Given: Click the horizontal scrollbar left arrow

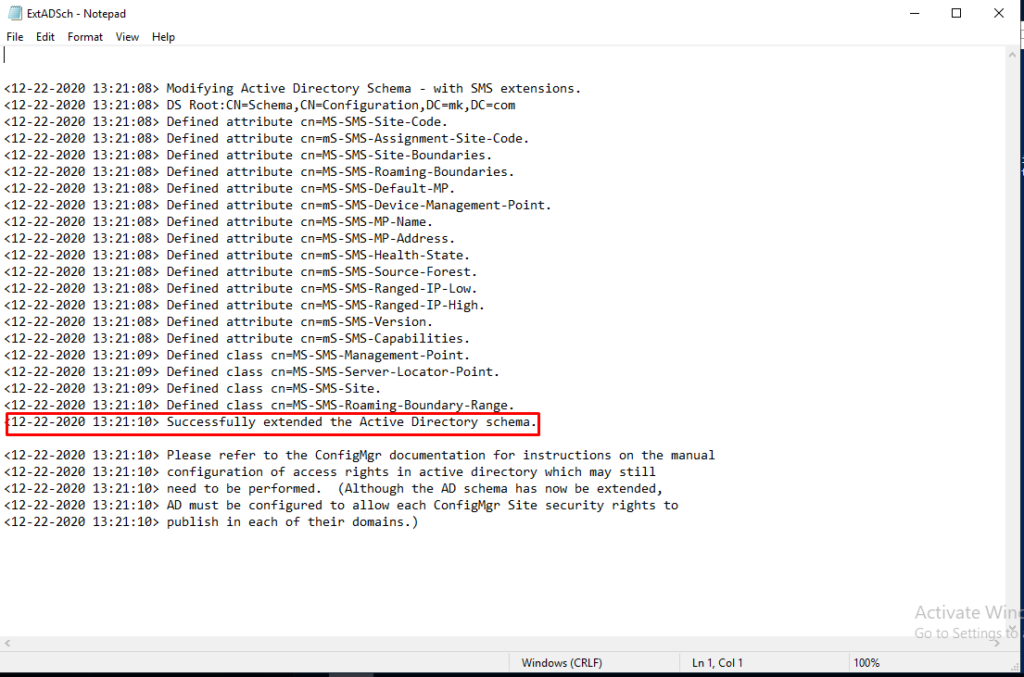Looking at the screenshot, I should click(10, 642).
